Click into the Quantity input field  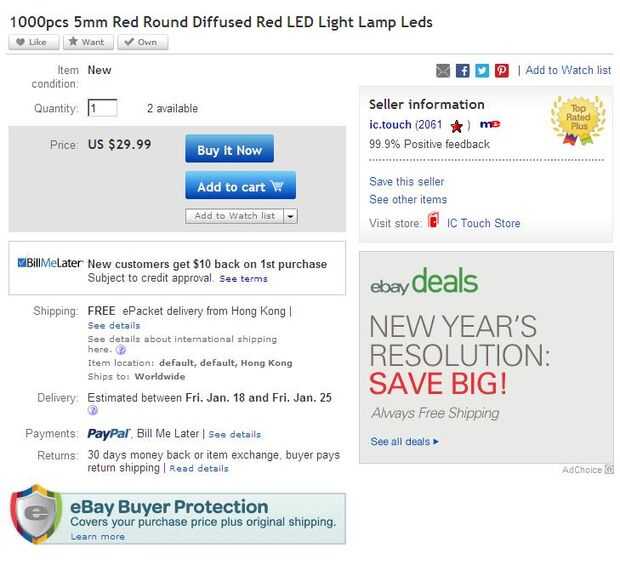[x=102, y=108]
